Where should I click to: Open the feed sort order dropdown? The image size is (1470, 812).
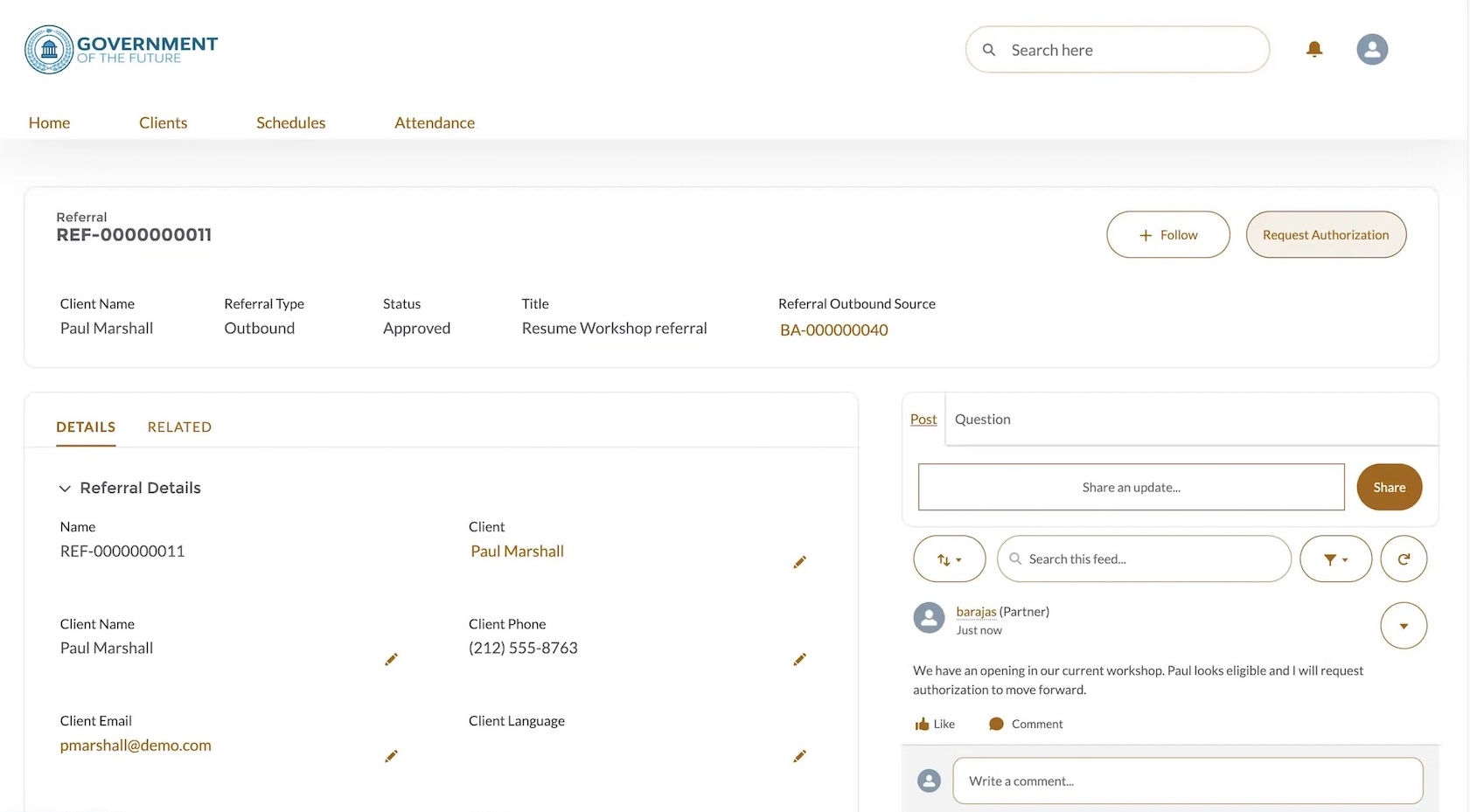point(949,559)
